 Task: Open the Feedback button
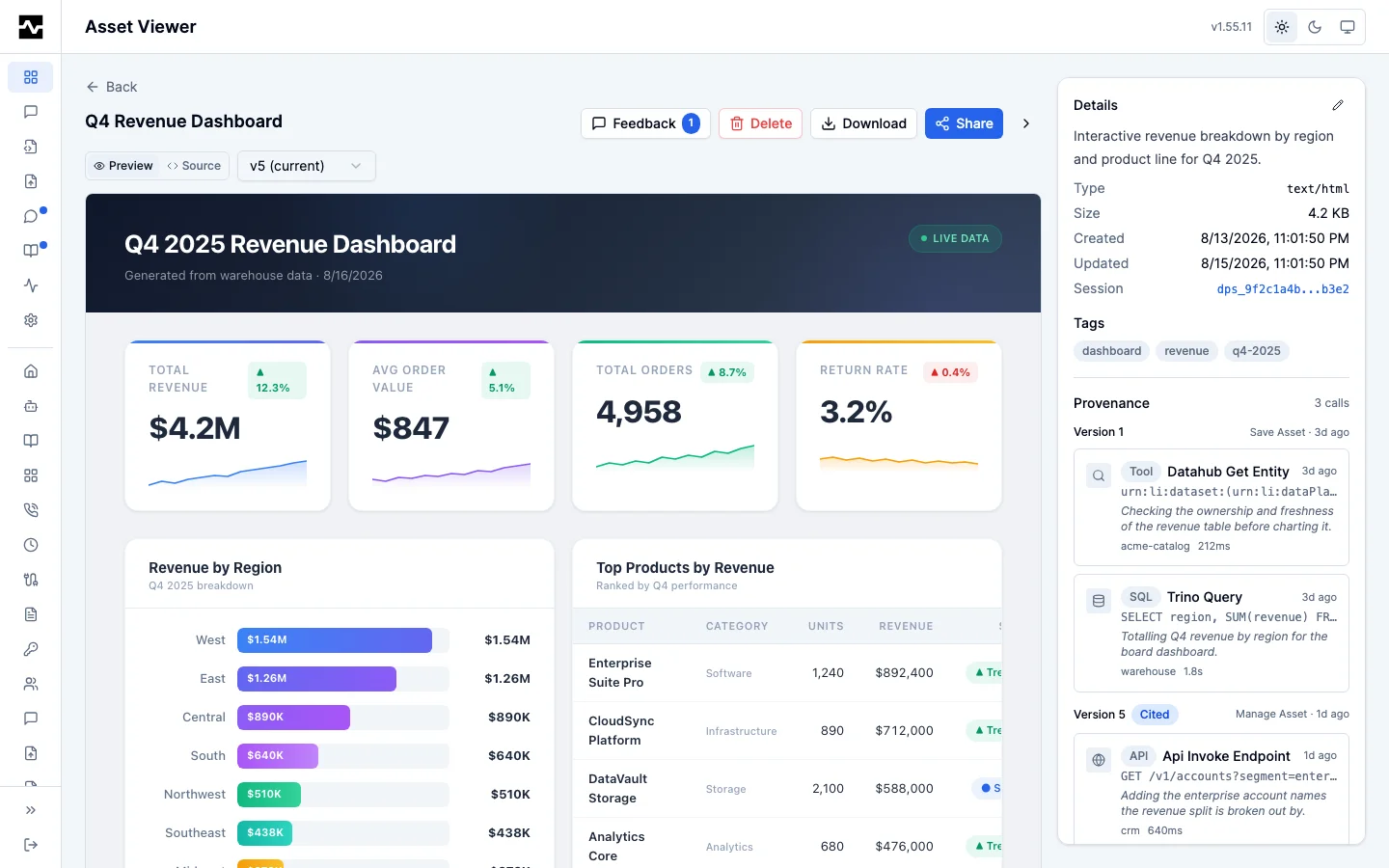pyautogui.click(x=645, y=123)
